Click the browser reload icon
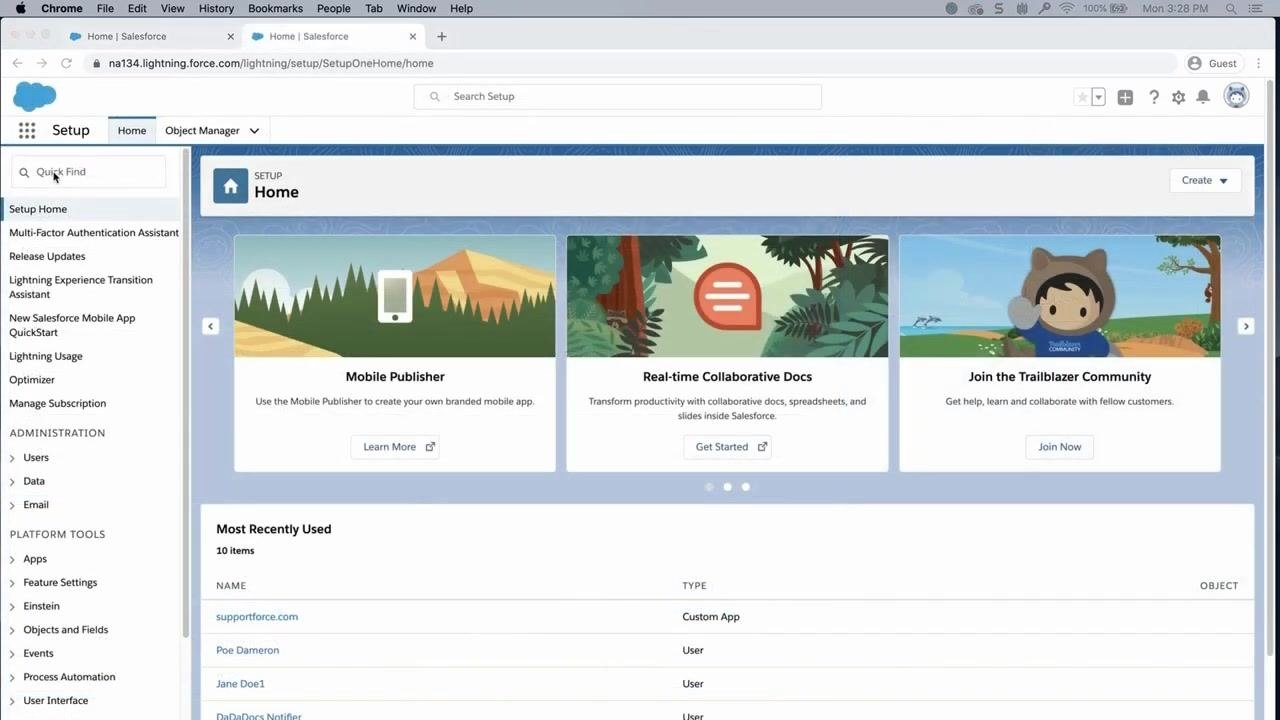This screenshot has width=1280, height=720. tap(66, 63)
